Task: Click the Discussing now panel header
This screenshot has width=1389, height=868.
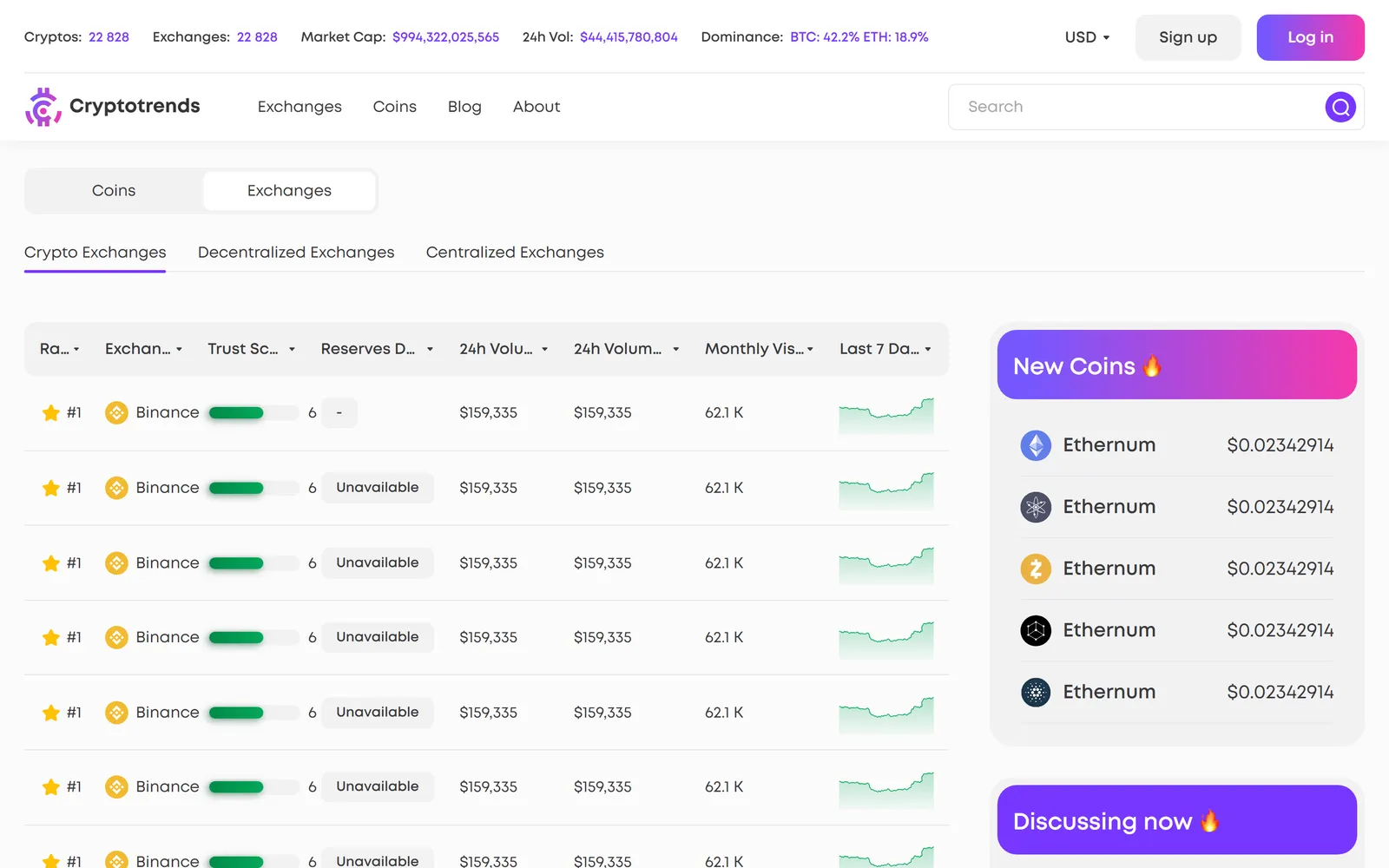Action: [x=1177, y=820]
